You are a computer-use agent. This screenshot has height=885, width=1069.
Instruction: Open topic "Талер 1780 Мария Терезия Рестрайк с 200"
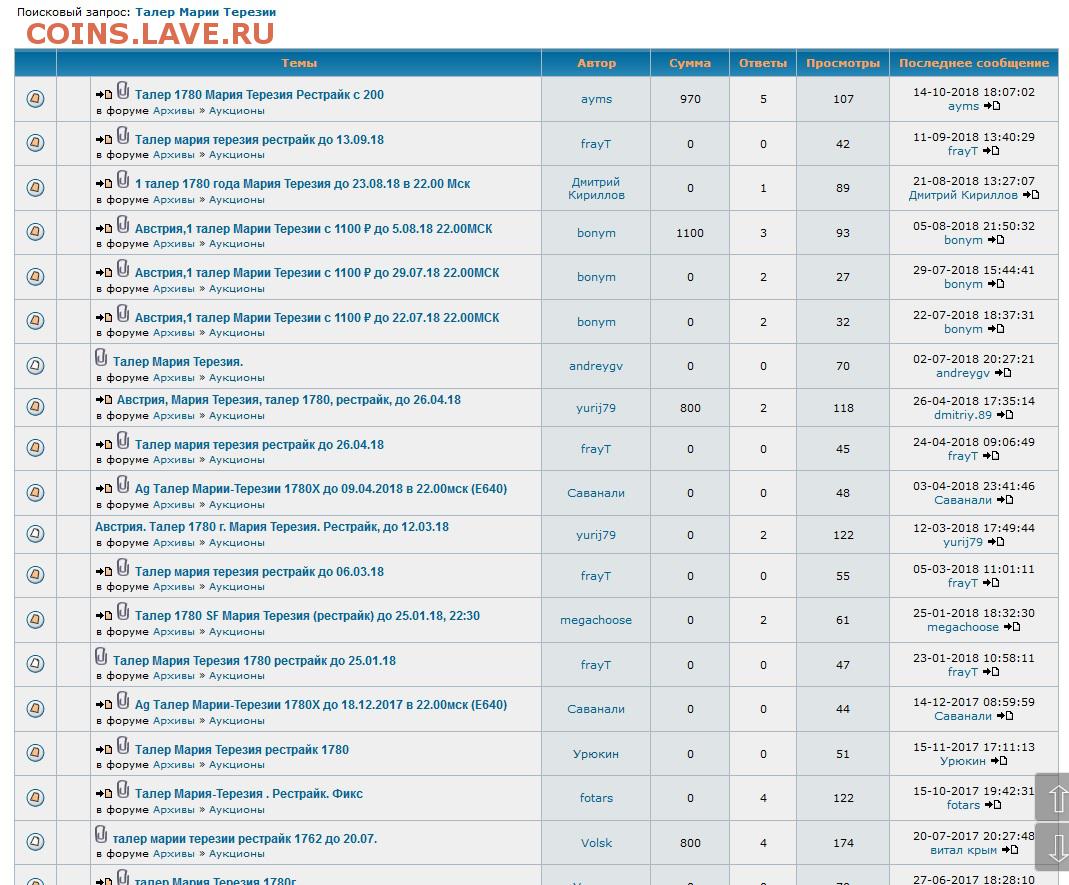(259, 95)
